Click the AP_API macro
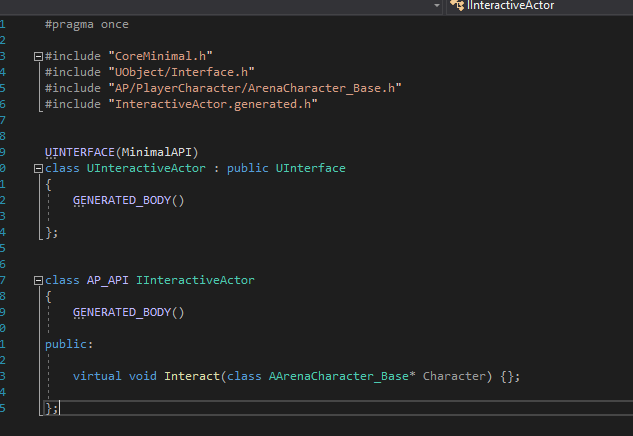 pos(108,280)
